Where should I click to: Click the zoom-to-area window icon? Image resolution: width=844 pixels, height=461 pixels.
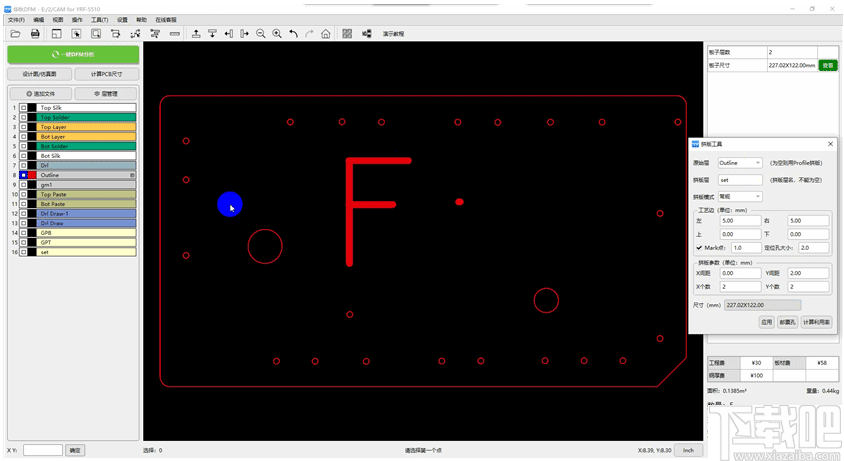(x=96, y=34)
